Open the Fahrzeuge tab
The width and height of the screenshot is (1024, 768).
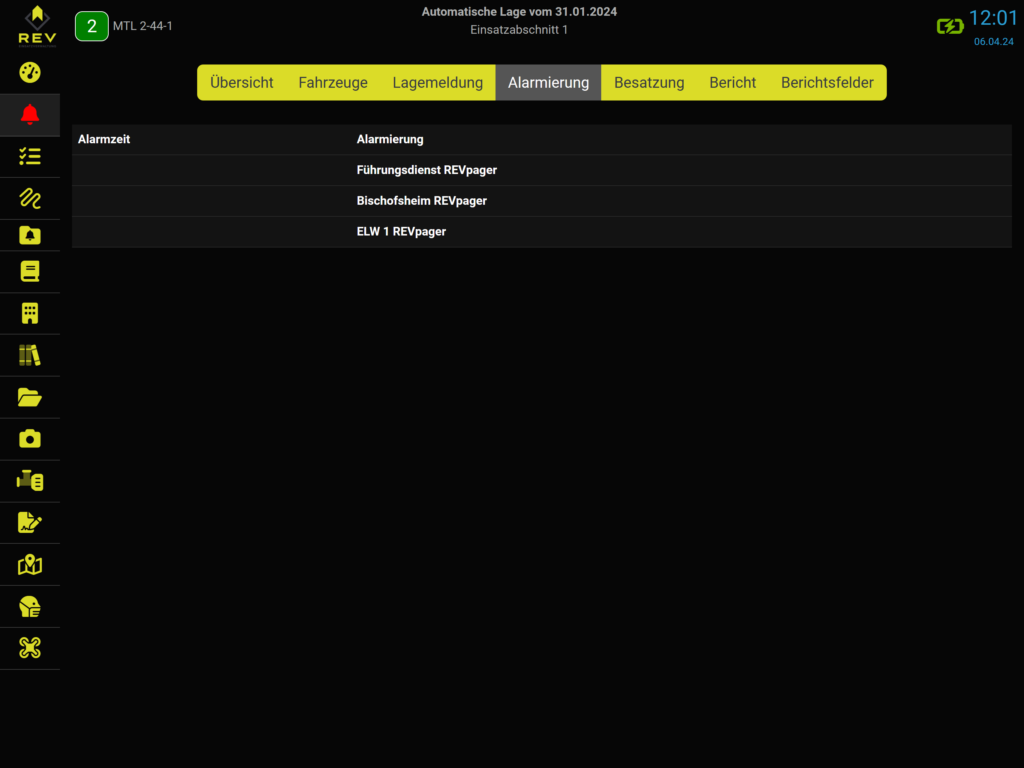(x=333, y=83)
